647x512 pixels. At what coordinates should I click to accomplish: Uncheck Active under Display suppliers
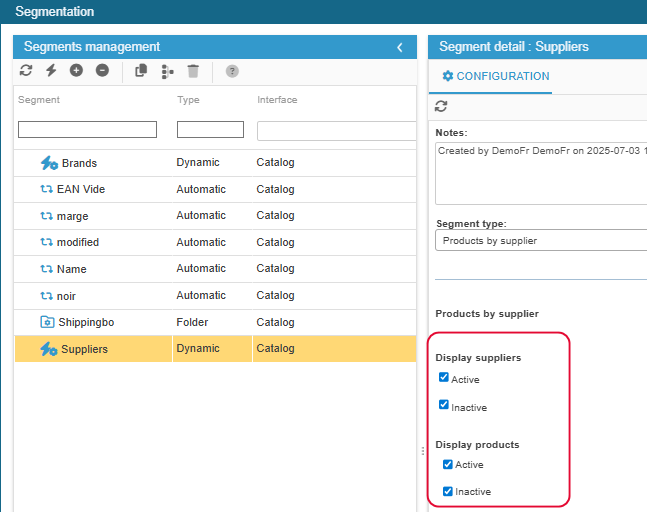[x=444, y=377]
